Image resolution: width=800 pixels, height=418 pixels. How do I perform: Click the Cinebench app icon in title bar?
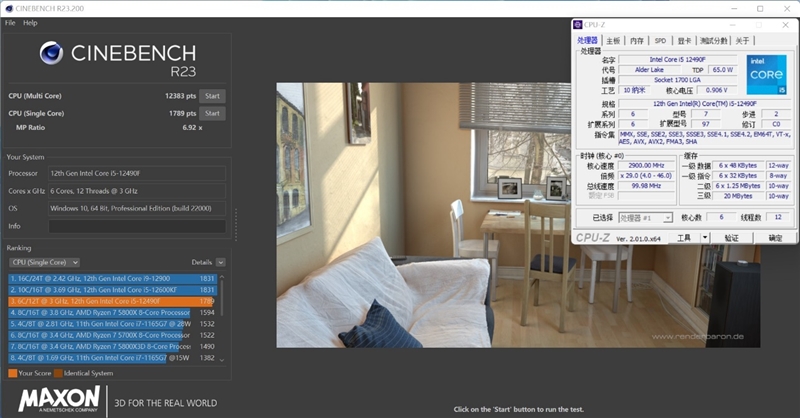8,8
